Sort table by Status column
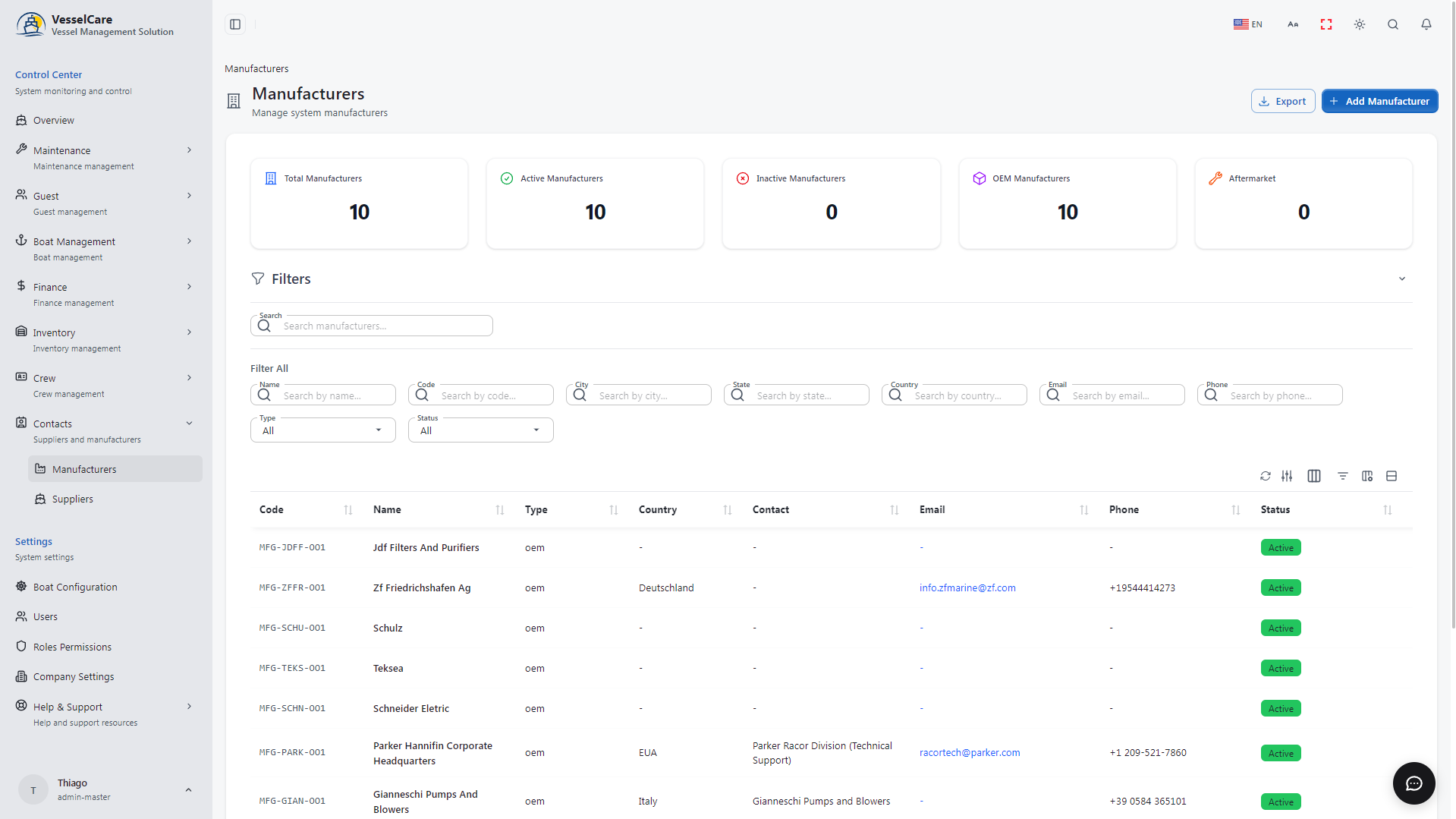Screen dimensions: 1456x819 (1388, 510)
